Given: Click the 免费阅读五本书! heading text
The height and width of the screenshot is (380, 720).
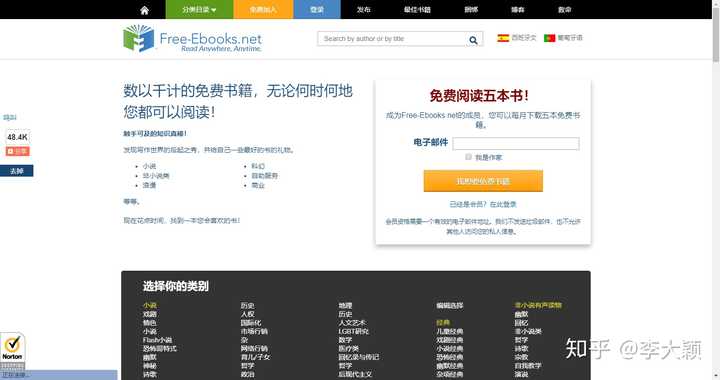Looking at the screenshot, I should tap(479, 95).
